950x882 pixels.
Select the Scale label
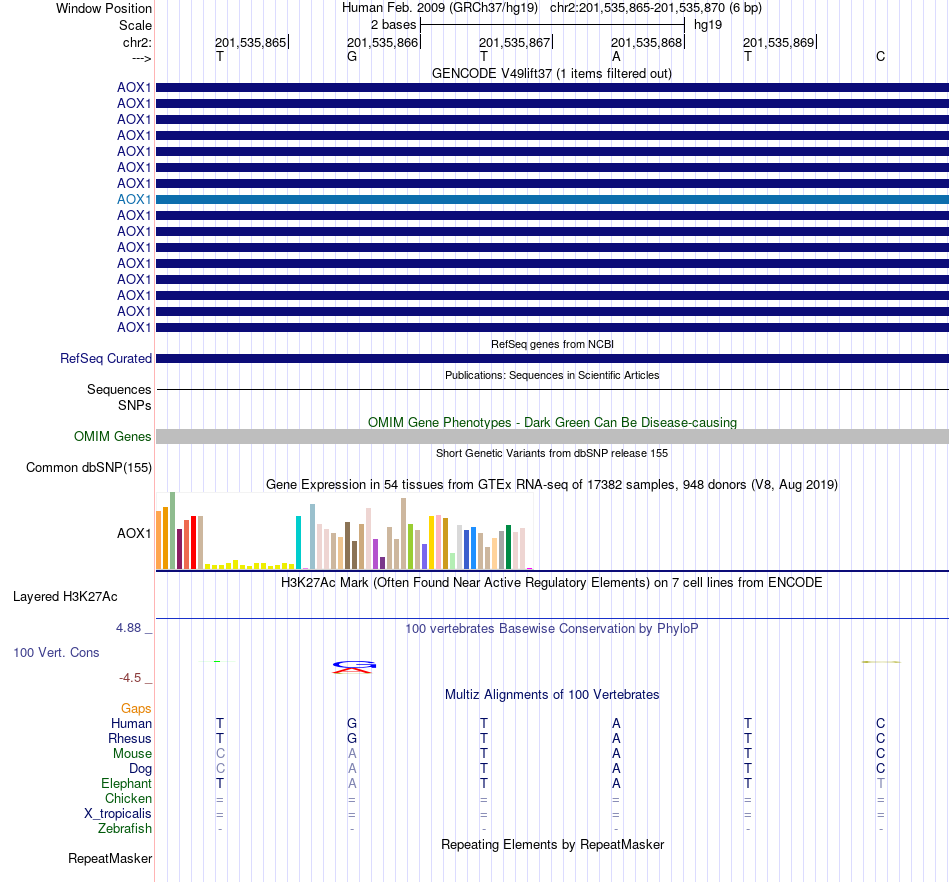click(x=135, y=25)
